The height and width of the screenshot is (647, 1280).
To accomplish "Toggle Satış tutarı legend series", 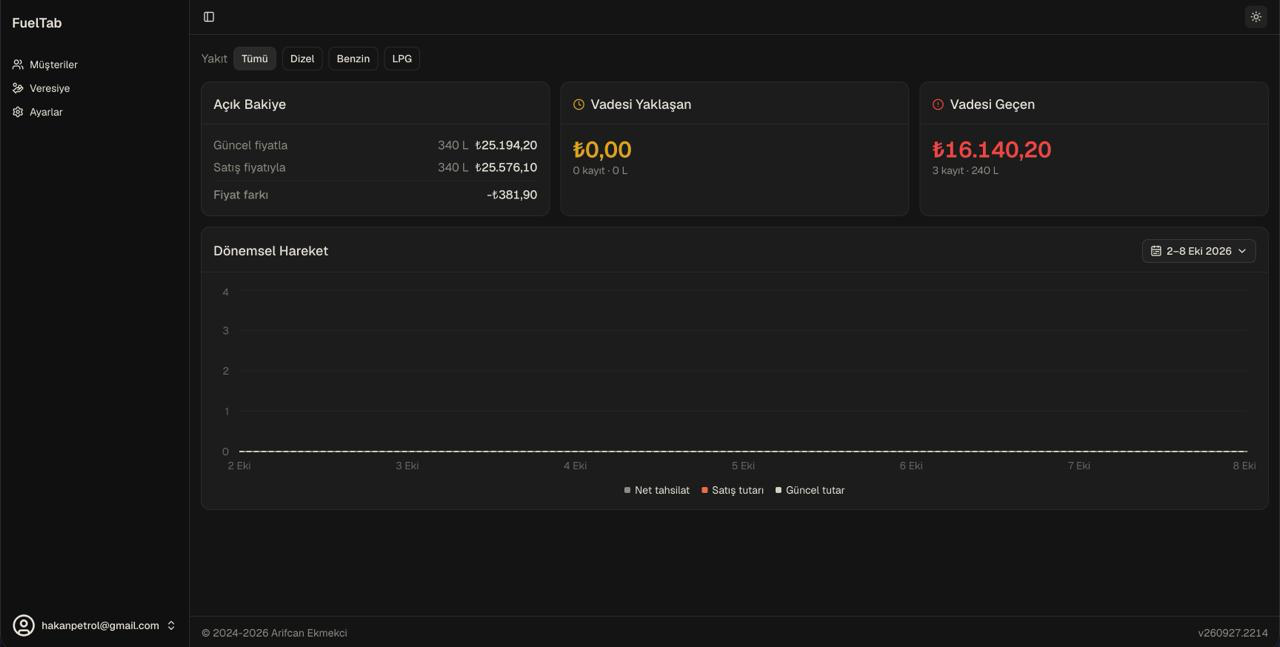I will tap(733, 490).
